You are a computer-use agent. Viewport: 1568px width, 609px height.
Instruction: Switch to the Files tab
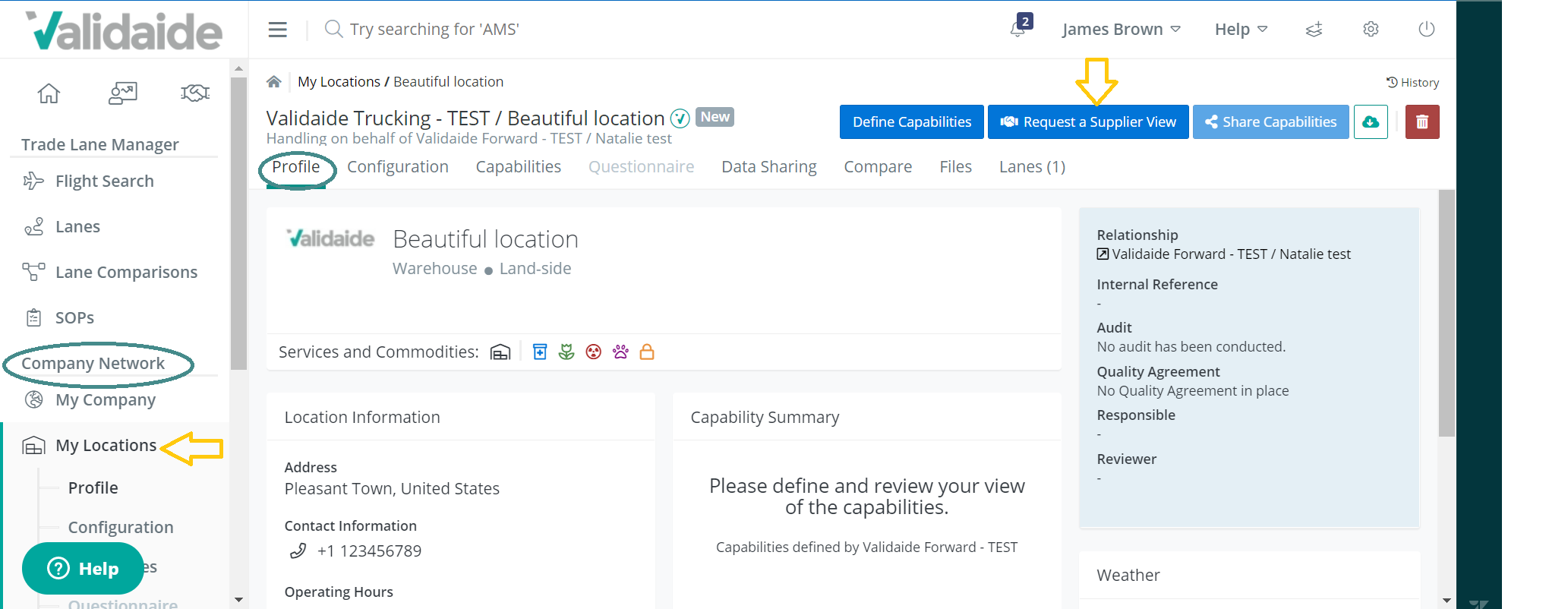[x=956, y=167]
